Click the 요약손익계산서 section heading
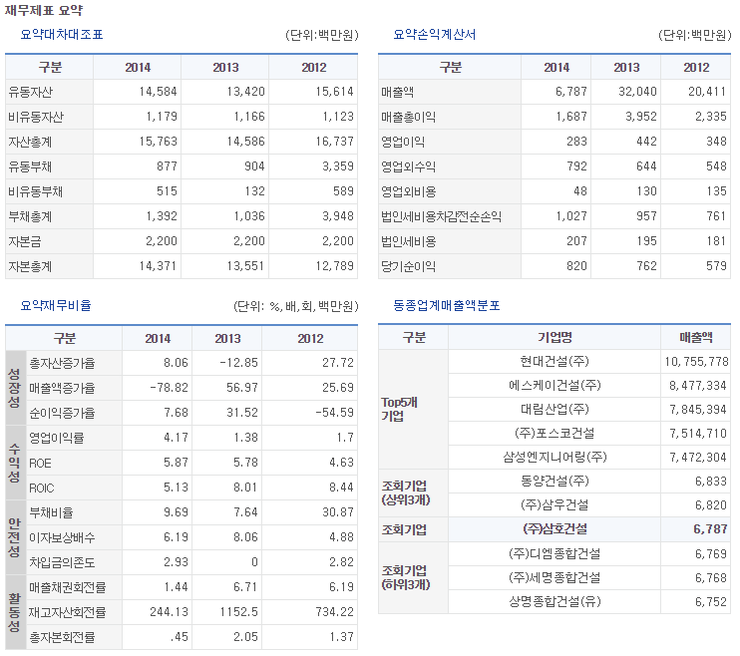740x656 pixels. (x=434, y=34)
